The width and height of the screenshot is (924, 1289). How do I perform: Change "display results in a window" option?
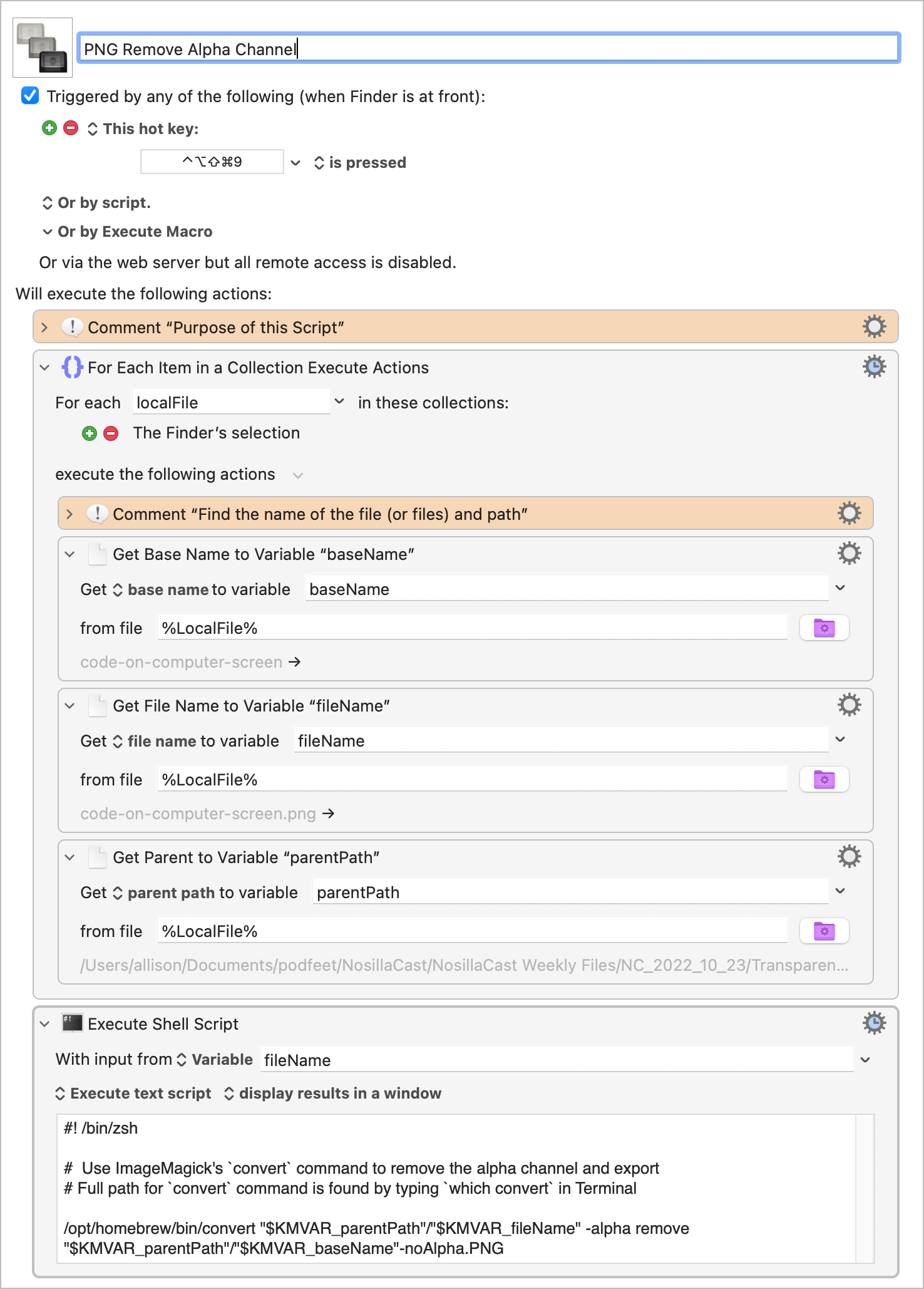(333, 1094)
